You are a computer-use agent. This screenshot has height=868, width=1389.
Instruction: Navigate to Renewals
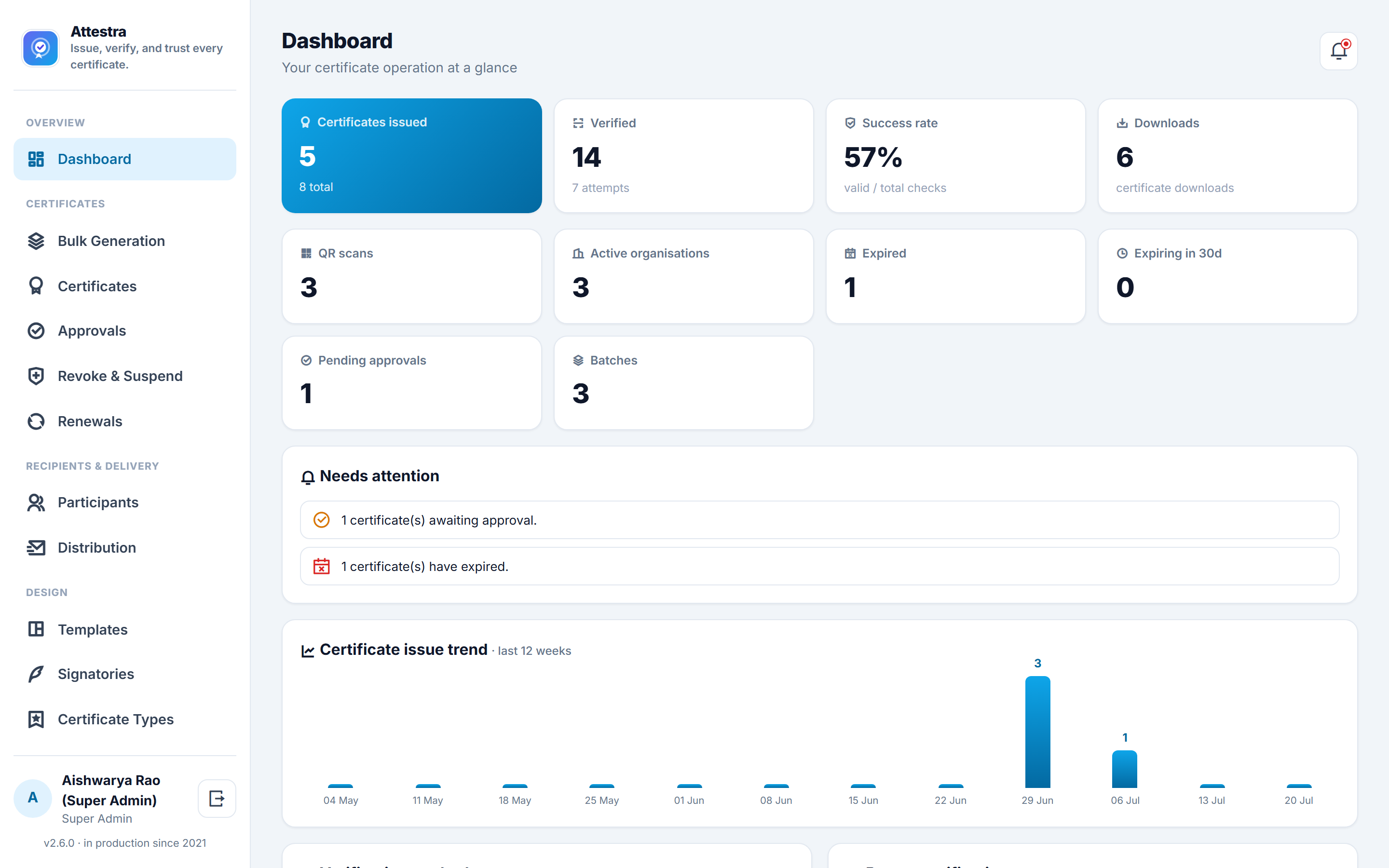click(124, 421)
